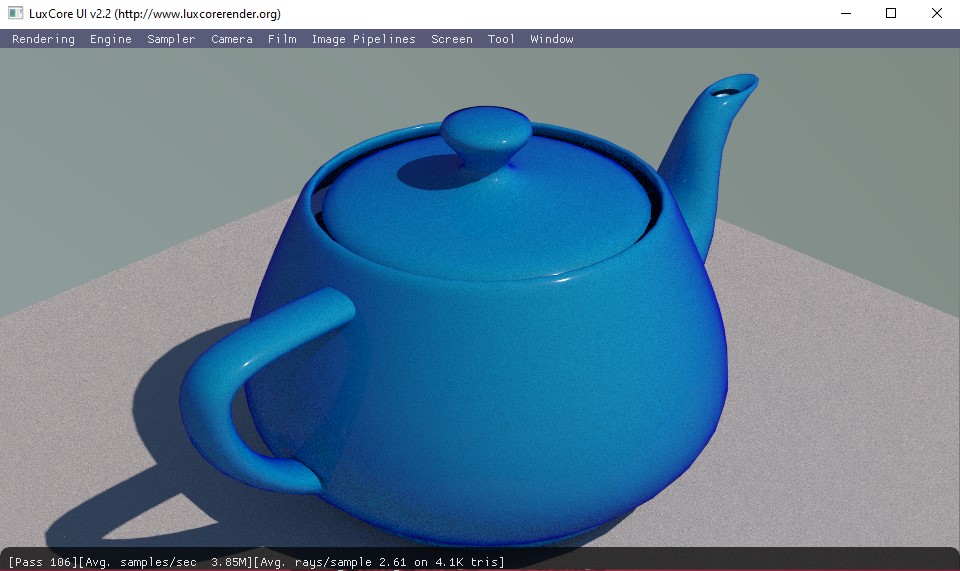The height and width of the screenshot is (571, 960).
Task: Click the Pass 106 counter in status bar
Action: 43,562
